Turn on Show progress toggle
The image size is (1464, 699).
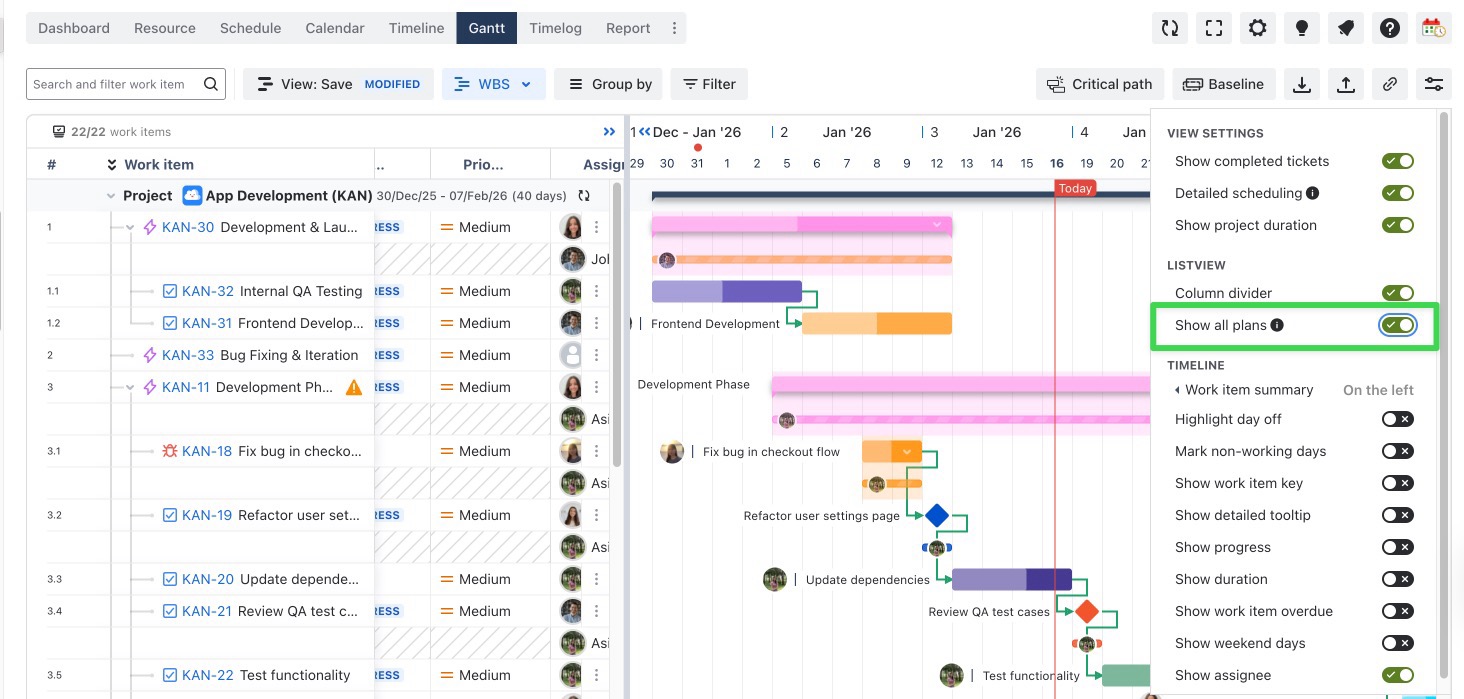1397,547
